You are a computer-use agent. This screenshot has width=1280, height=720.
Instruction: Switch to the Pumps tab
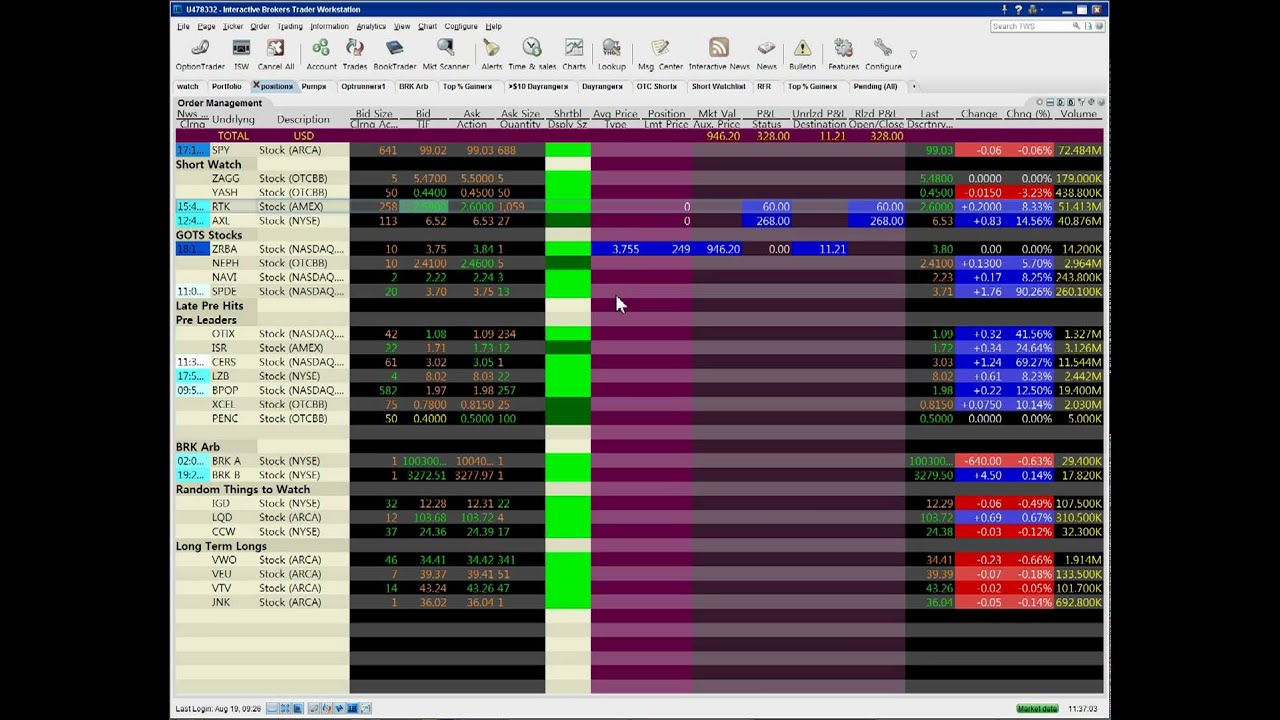click(314, 86)
